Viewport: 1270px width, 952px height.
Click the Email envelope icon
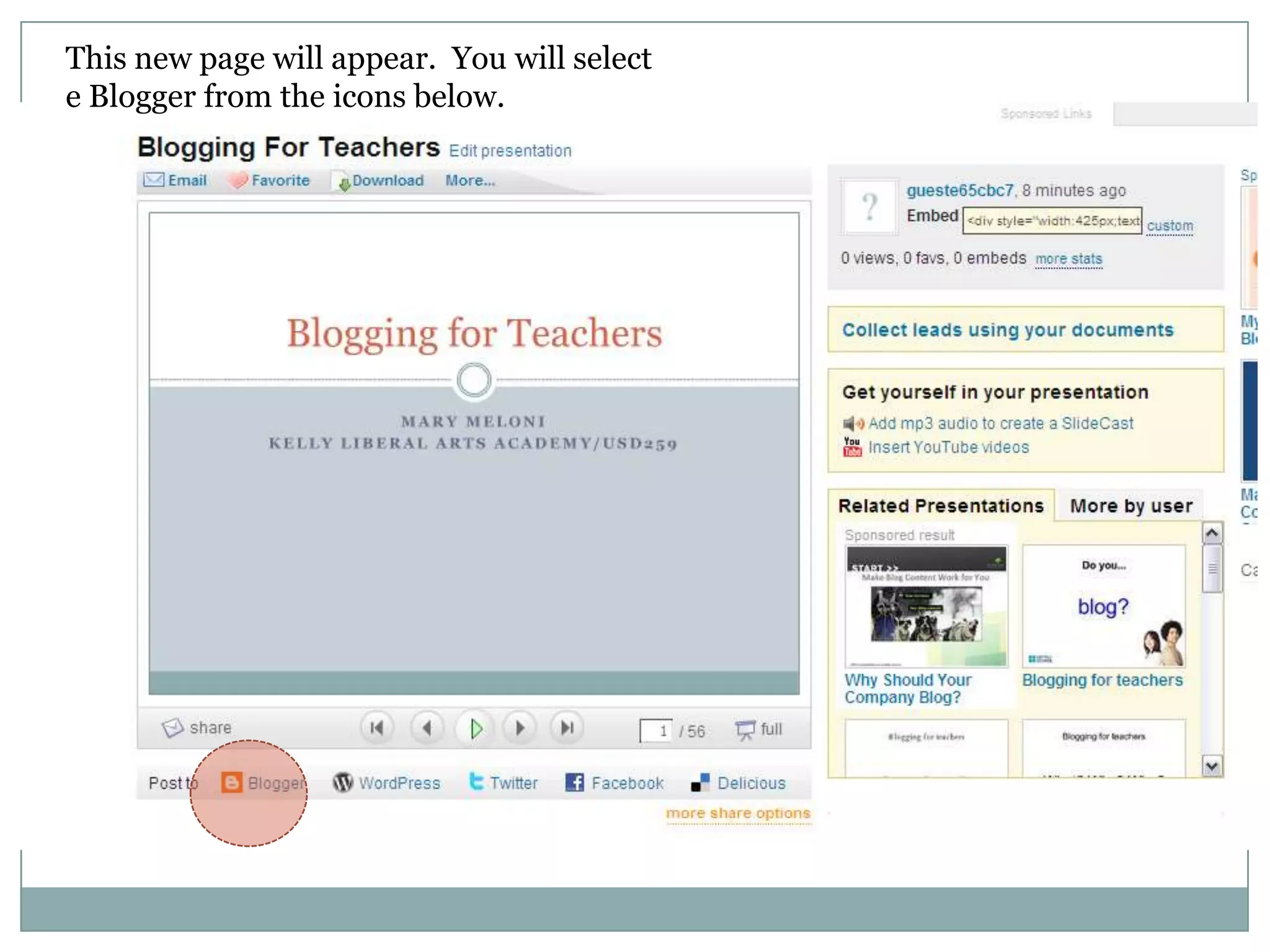coord(153,180)
